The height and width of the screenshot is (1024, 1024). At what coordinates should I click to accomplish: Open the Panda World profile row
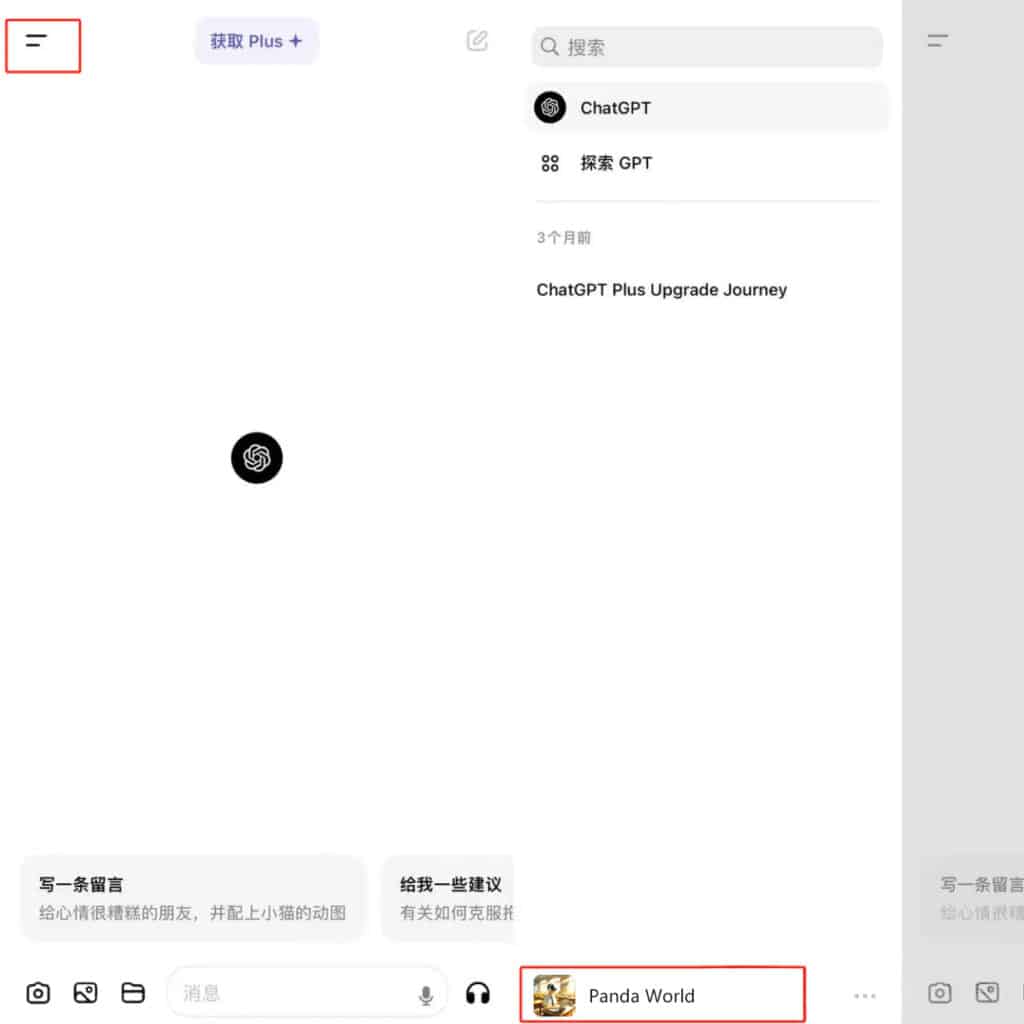(663, 995)
